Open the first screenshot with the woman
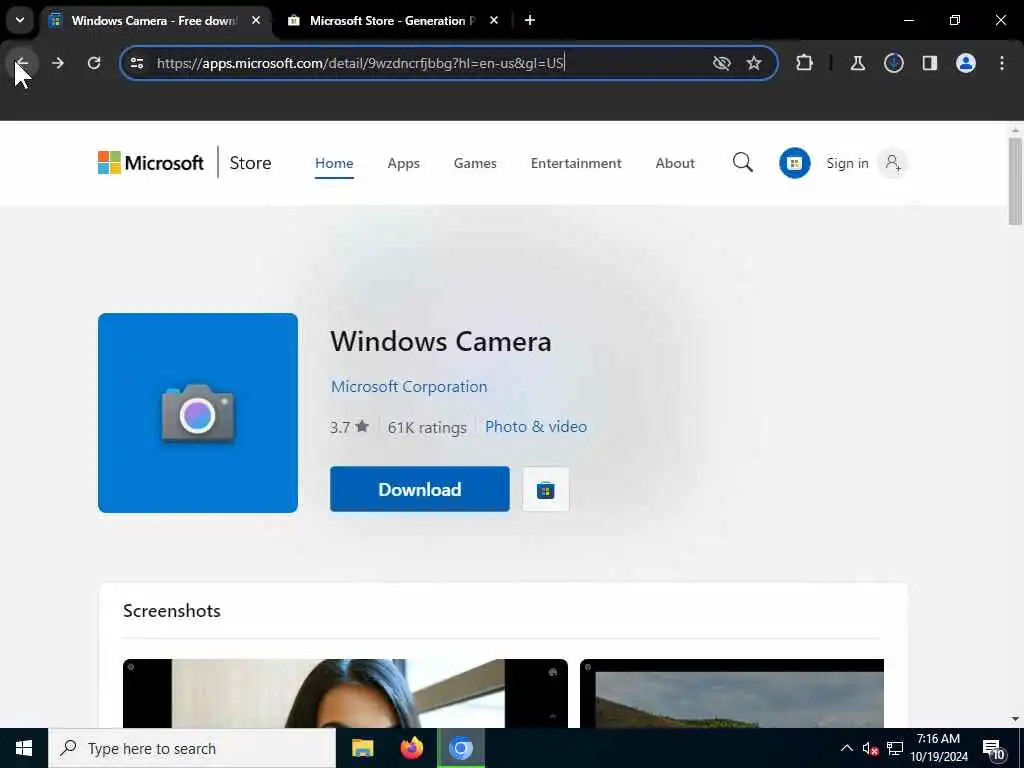Screen dimensions: 1024x768 tap(345, 693)
